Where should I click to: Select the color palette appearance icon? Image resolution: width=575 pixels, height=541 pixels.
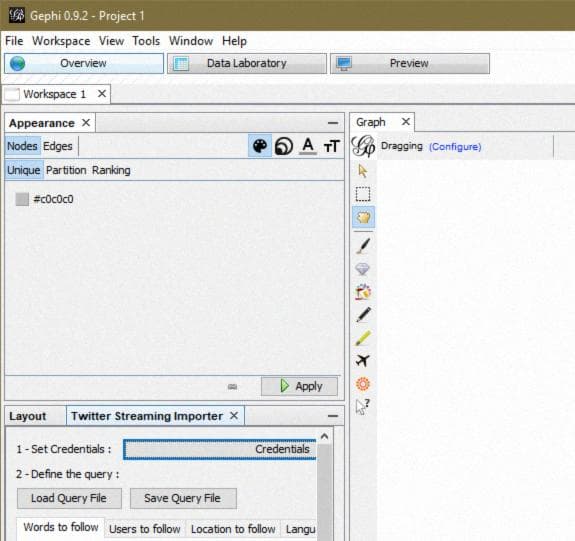click(260, 146)
